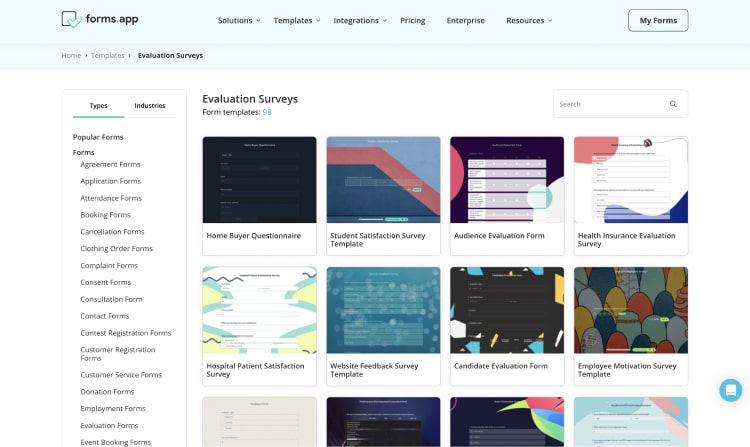Expand the Resources dropdown menu

click(x=529, y=20)
